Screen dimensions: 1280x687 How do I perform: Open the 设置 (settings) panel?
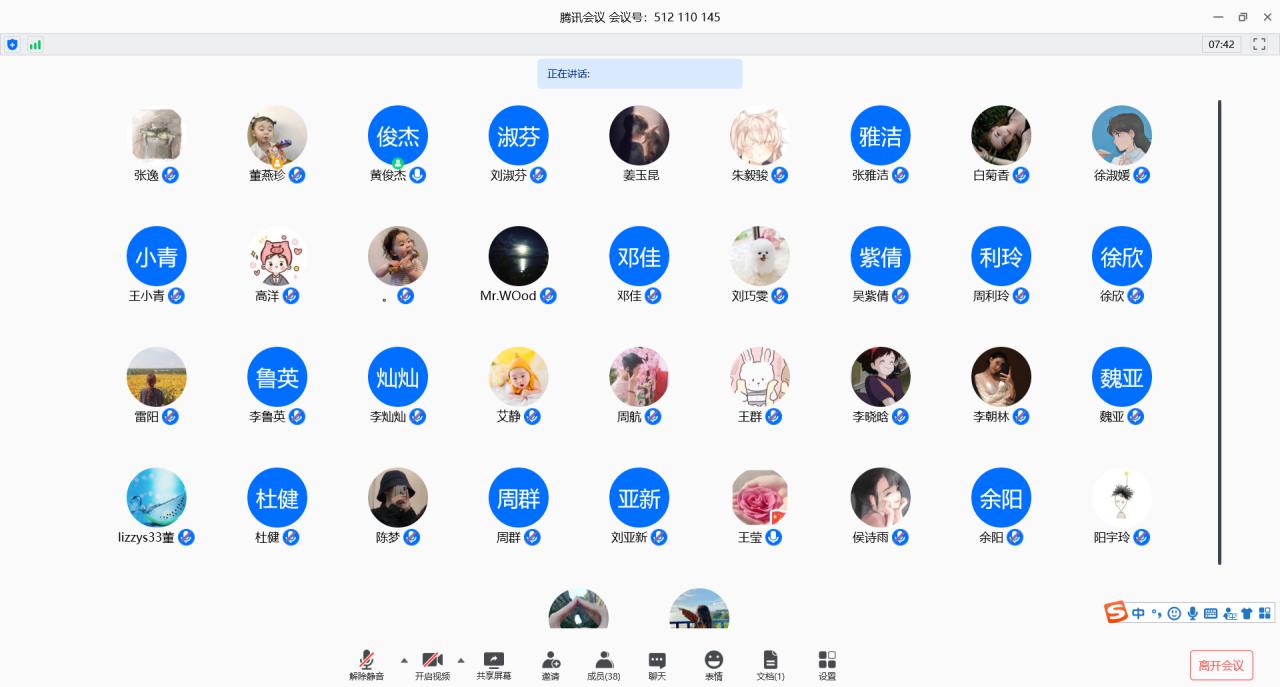click(x=827, y=665)
